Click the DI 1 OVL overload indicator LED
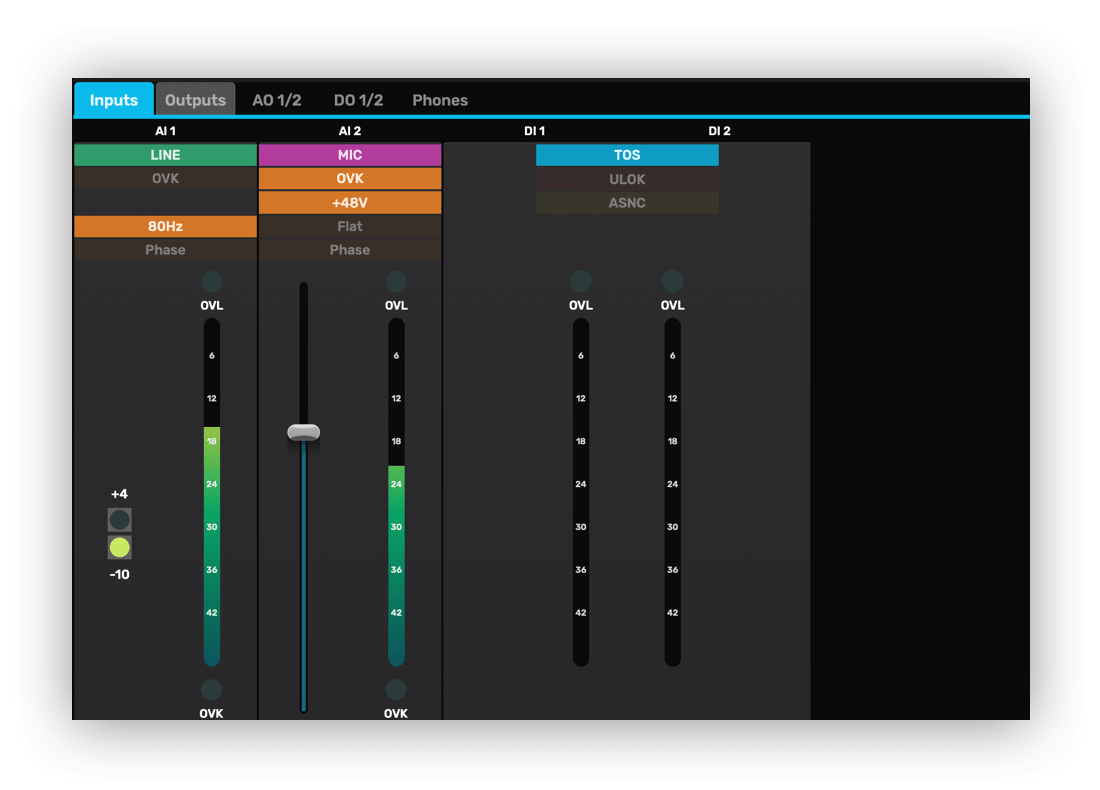Screen dimensions: 1100x790 pyautogui.click(x=581, y=281)
